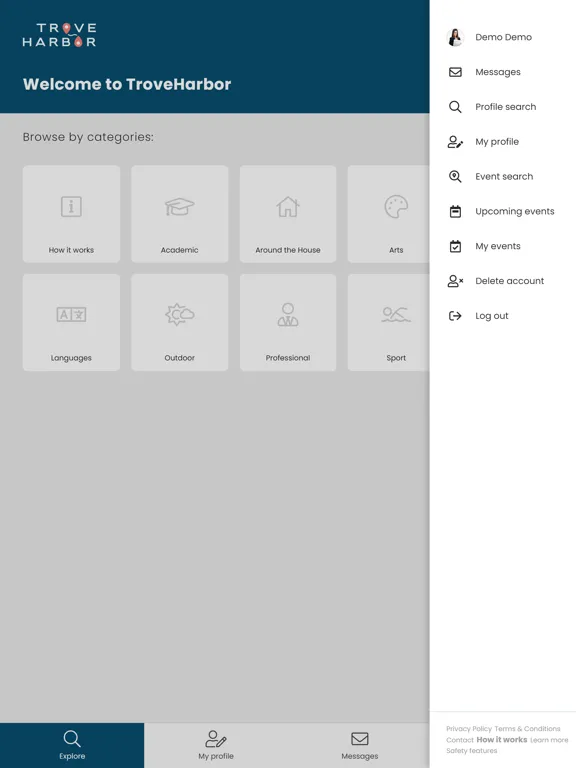Choose Log out menu entry
The height and width of the screenshot is (768, 576).
pyautogui.click(x=492, y=315)
